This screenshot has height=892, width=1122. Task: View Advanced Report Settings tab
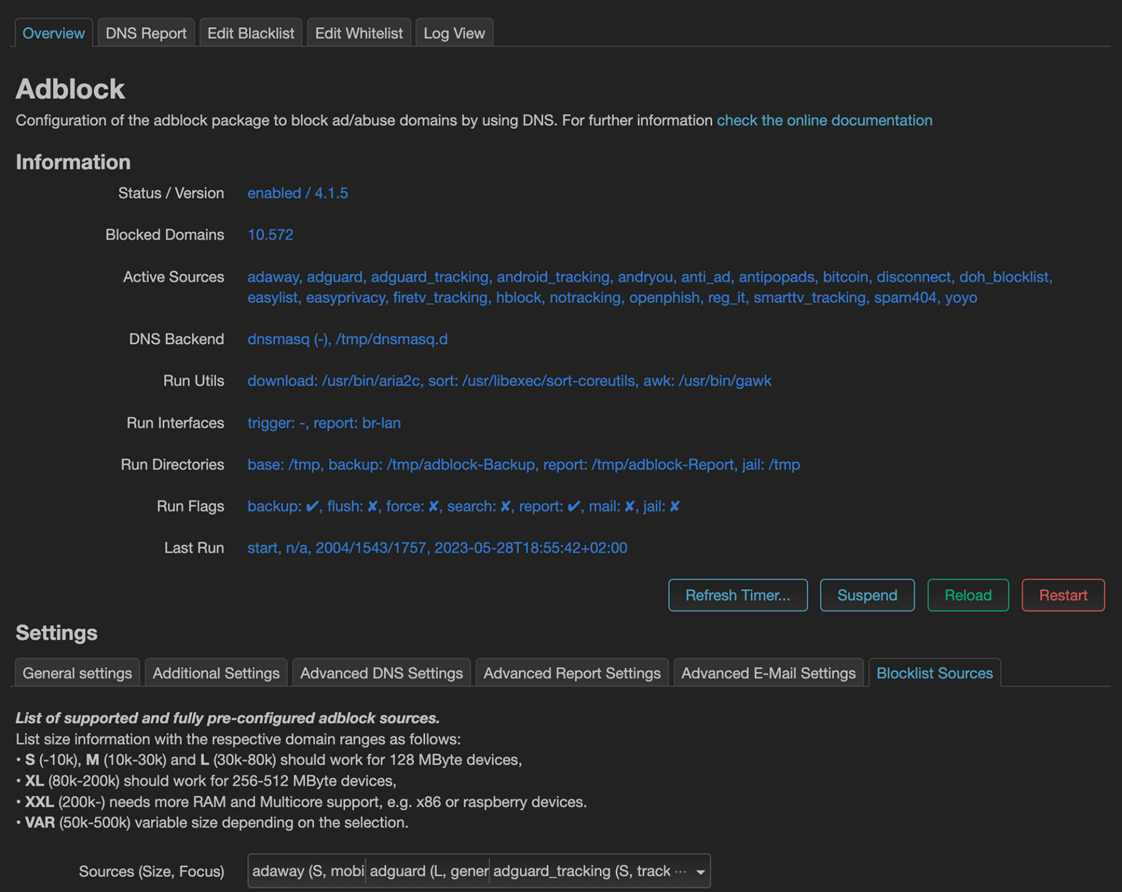(572, 673)
